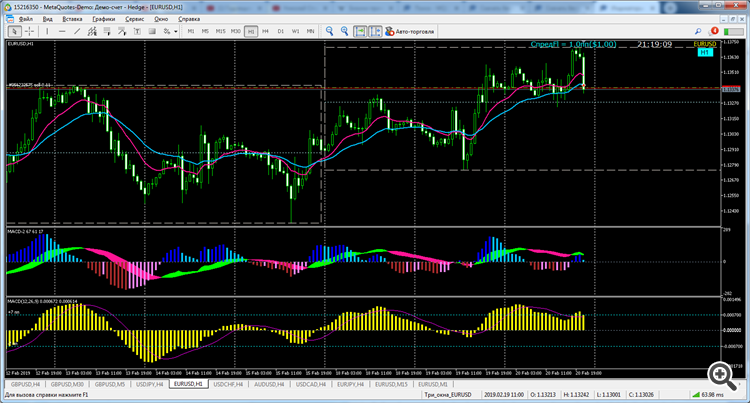Screen dimensions: 750x403
Task: Open the search magnifier in toolbar
Action: 698,32
